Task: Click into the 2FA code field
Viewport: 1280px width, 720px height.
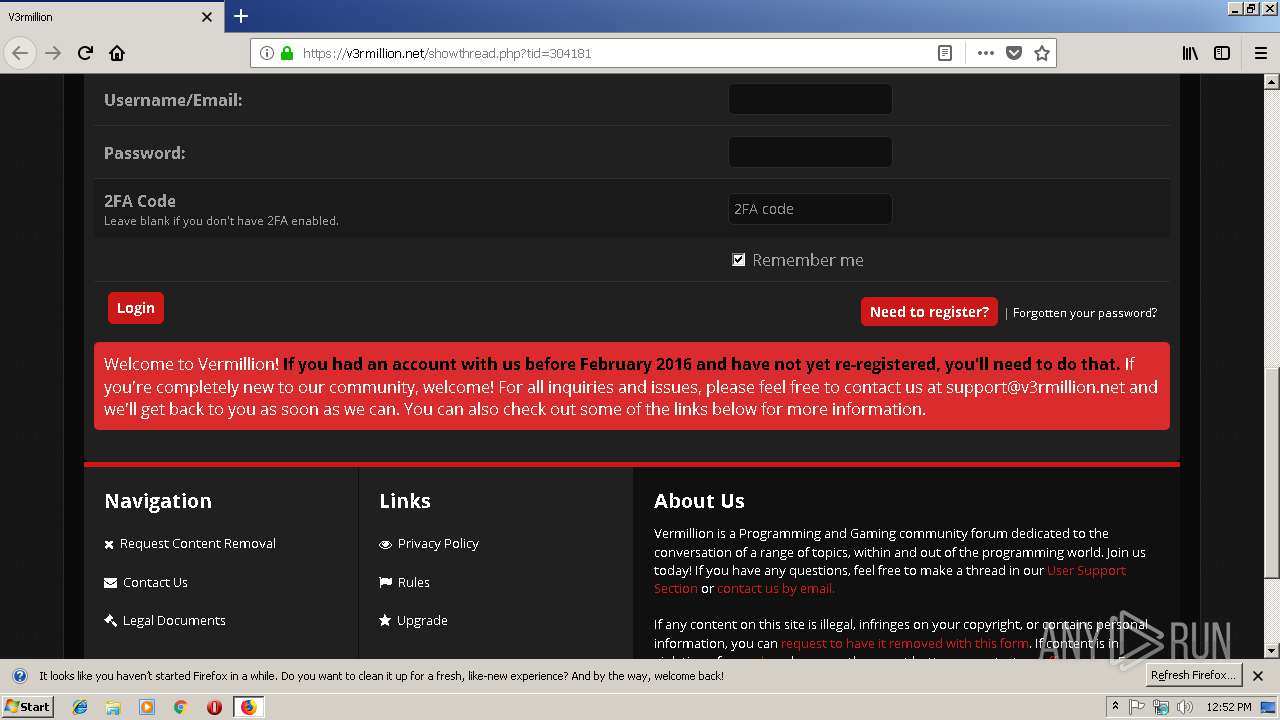Action: 810,209
